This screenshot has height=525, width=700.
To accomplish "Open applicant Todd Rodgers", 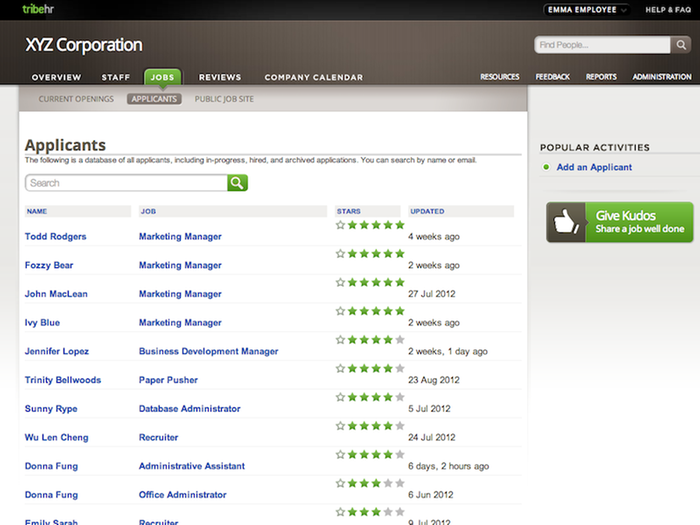I will pyautogui.click(x=55, y=236).
